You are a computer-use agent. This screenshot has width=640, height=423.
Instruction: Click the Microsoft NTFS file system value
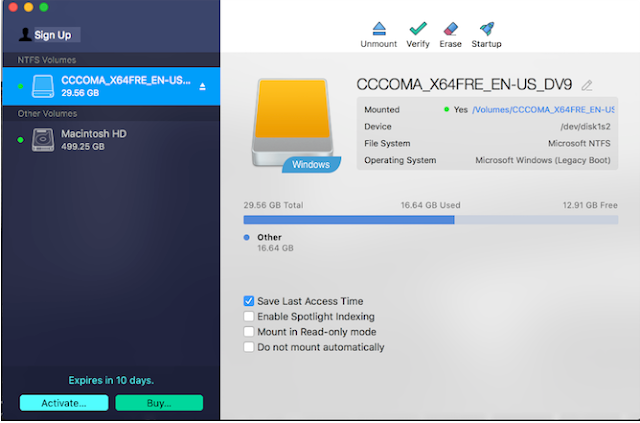(579, 143)
